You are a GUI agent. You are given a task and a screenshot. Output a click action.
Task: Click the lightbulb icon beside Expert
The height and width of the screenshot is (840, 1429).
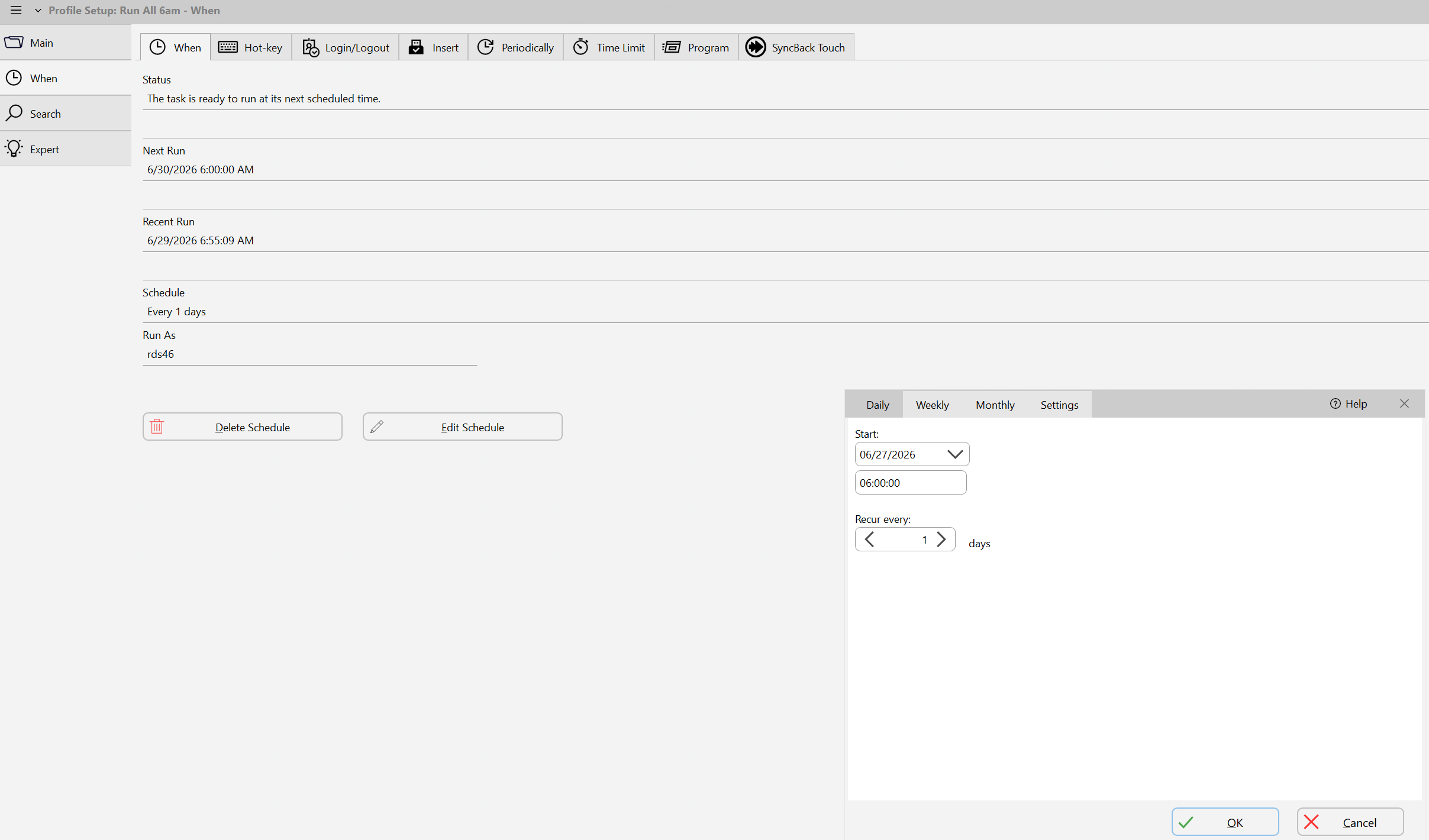(14, 148)
